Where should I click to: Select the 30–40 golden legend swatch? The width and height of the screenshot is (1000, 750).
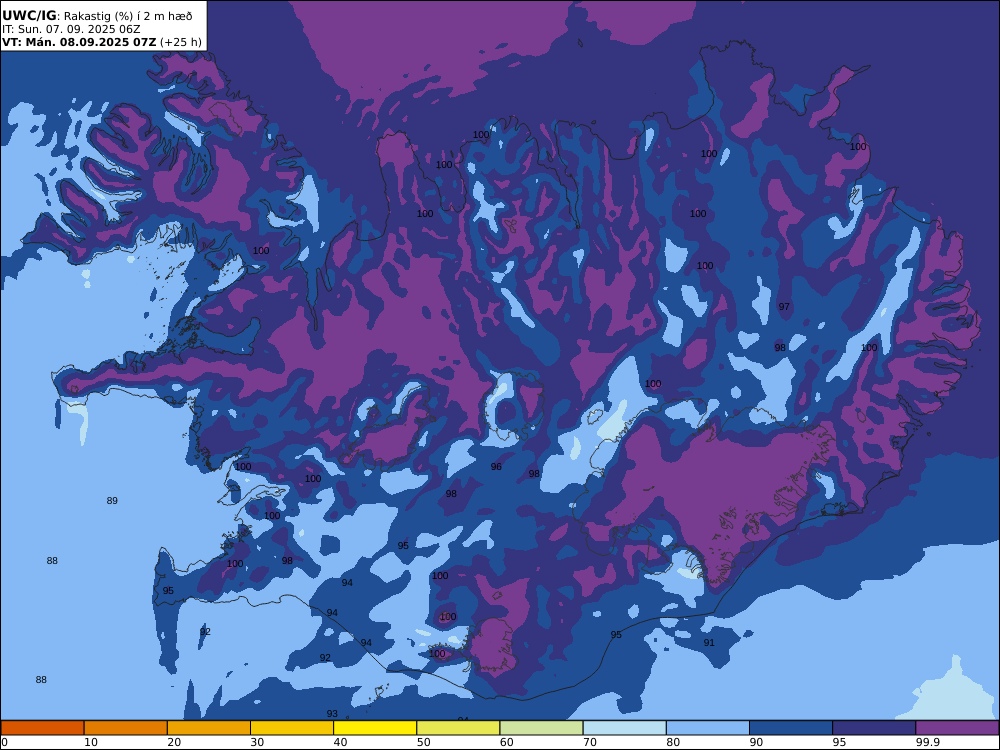click(x=292, y=728)
